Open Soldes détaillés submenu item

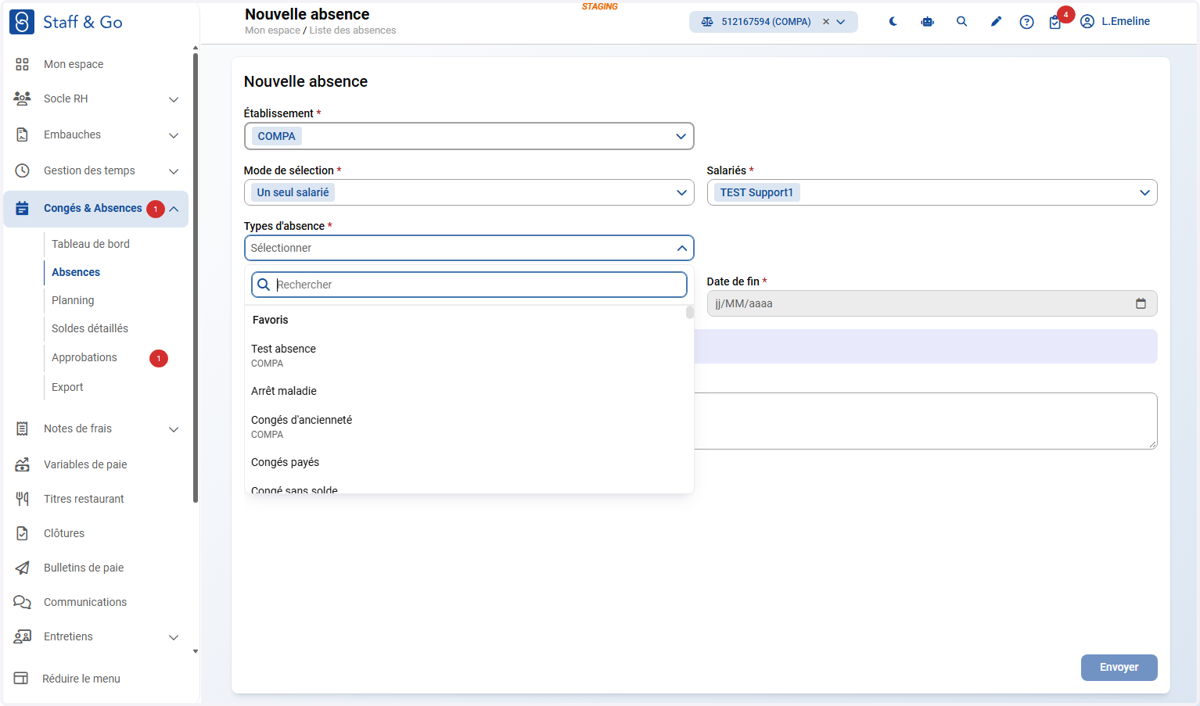coord(90,328)
